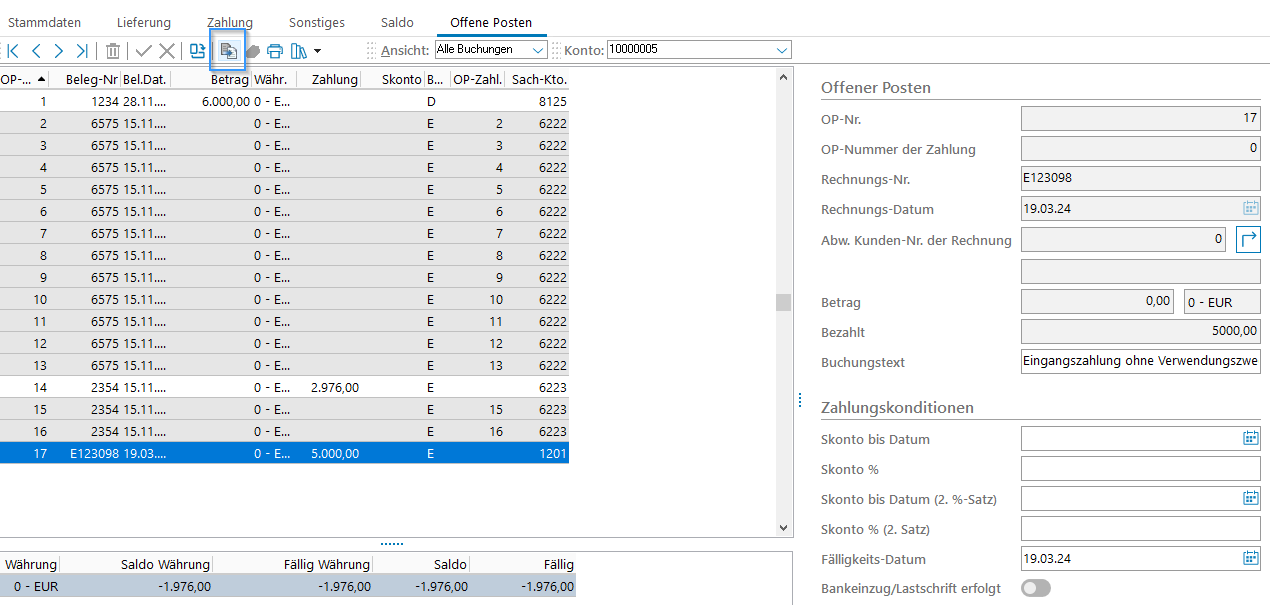Viewport: 1270px width, 605px height.
Task: Open the Zahlung tab
Action: [230, 22]
